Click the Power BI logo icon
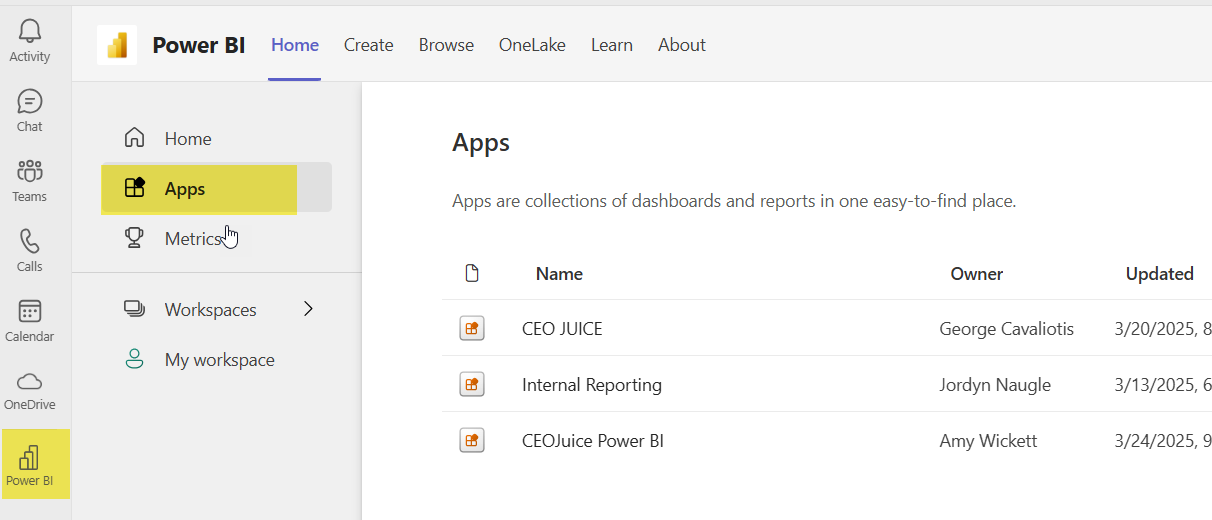This screenshot has width=1212, height=520. (117, 45)
